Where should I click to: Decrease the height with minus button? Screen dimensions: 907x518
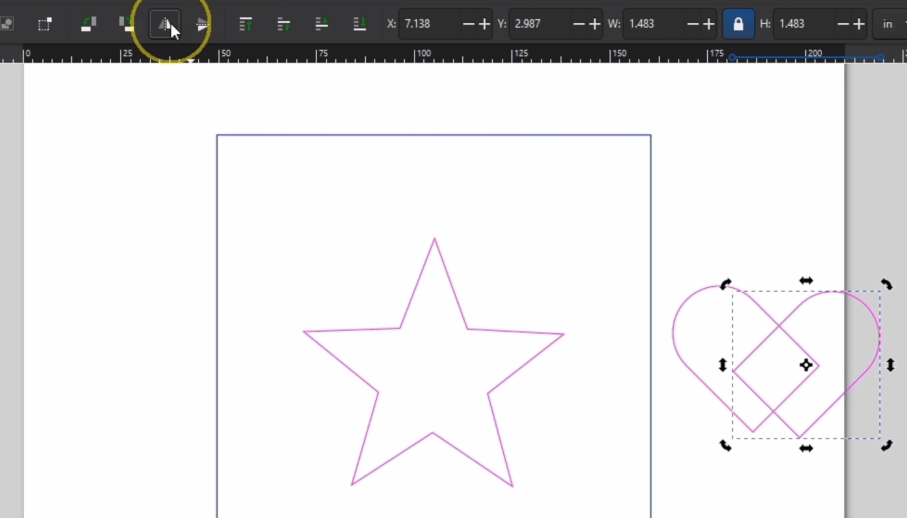coord(842,23)
